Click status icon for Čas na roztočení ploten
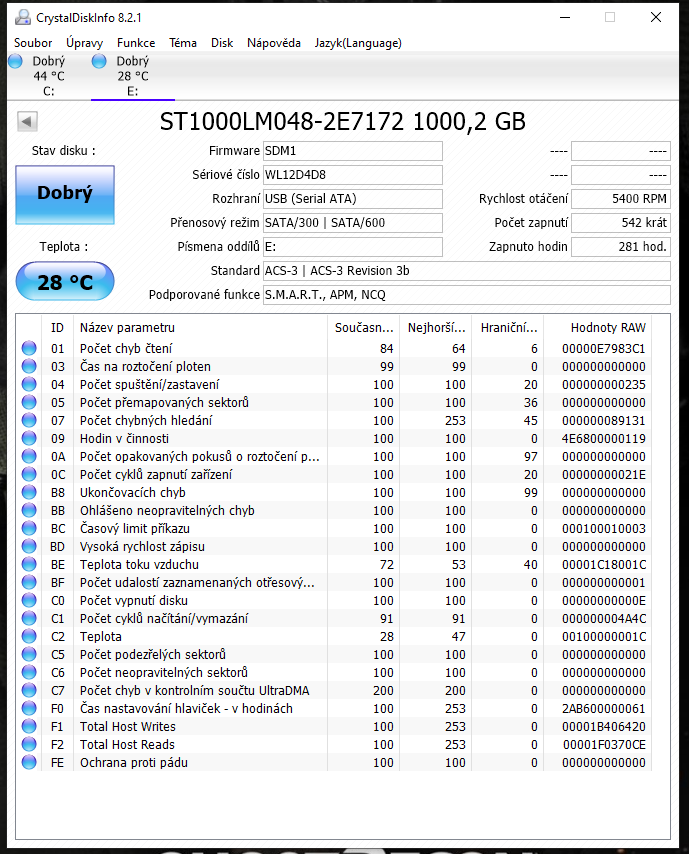Image resolution: width=689 pixels, height=854 pixels. click(x=29, y=366)
